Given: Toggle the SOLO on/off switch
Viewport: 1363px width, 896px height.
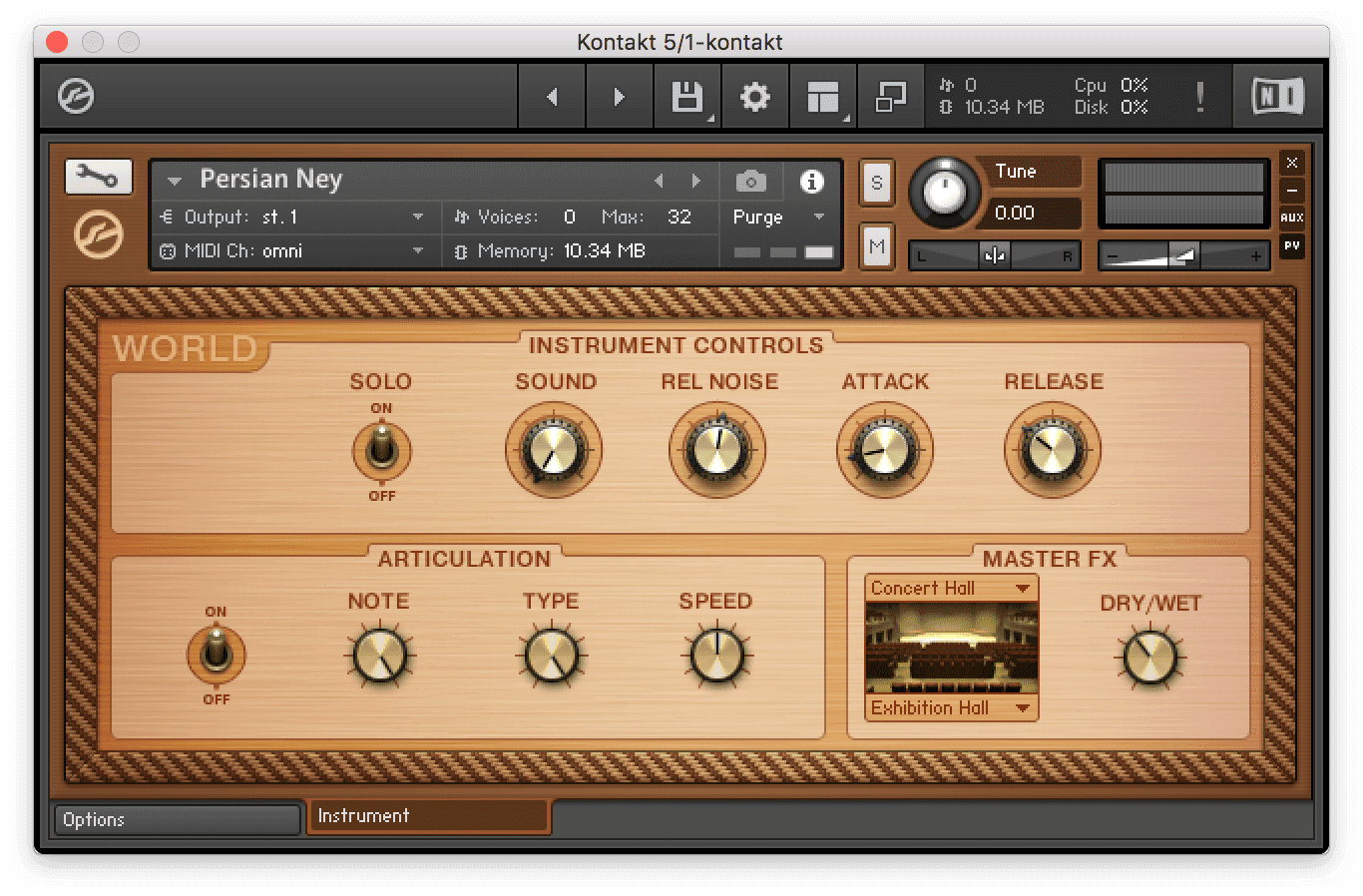Looking at the screenshot, I should point(381,450).
